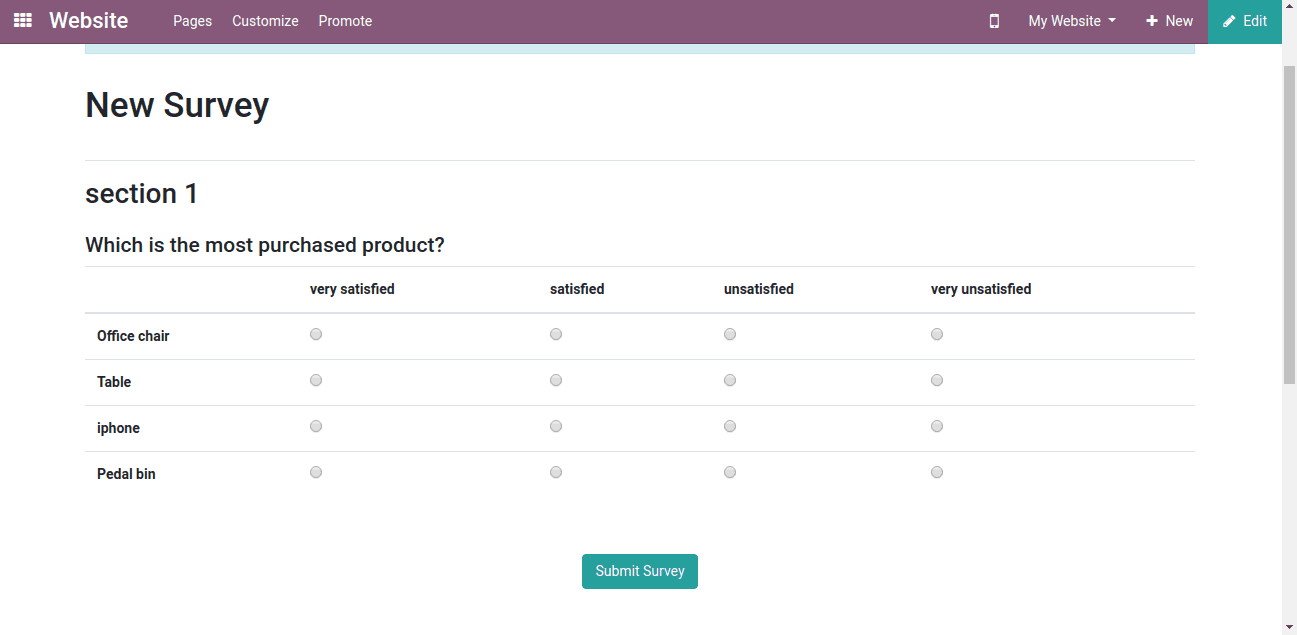The width and height of the screenshot is (1297, 635).
Task: Select satisfied for iphone
Action: (x=556, y=426)
